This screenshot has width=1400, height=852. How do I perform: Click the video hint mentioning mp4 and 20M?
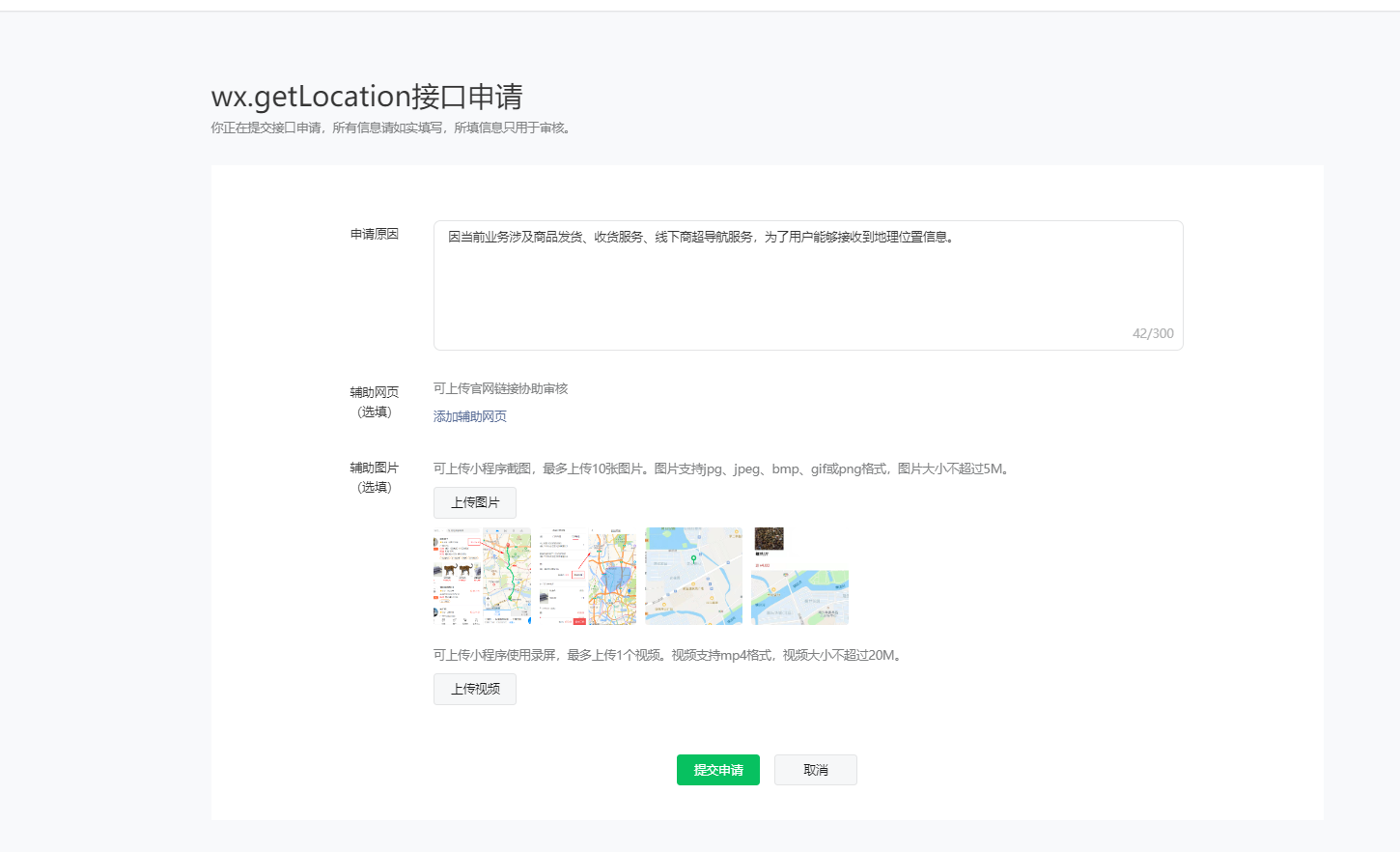point(669,655)
